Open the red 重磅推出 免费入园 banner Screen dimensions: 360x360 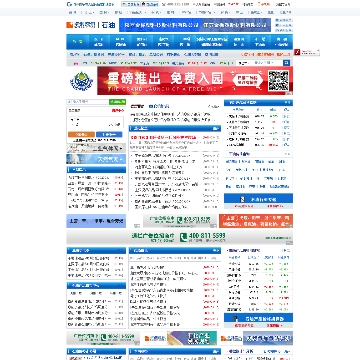click(x=195, y=81)
